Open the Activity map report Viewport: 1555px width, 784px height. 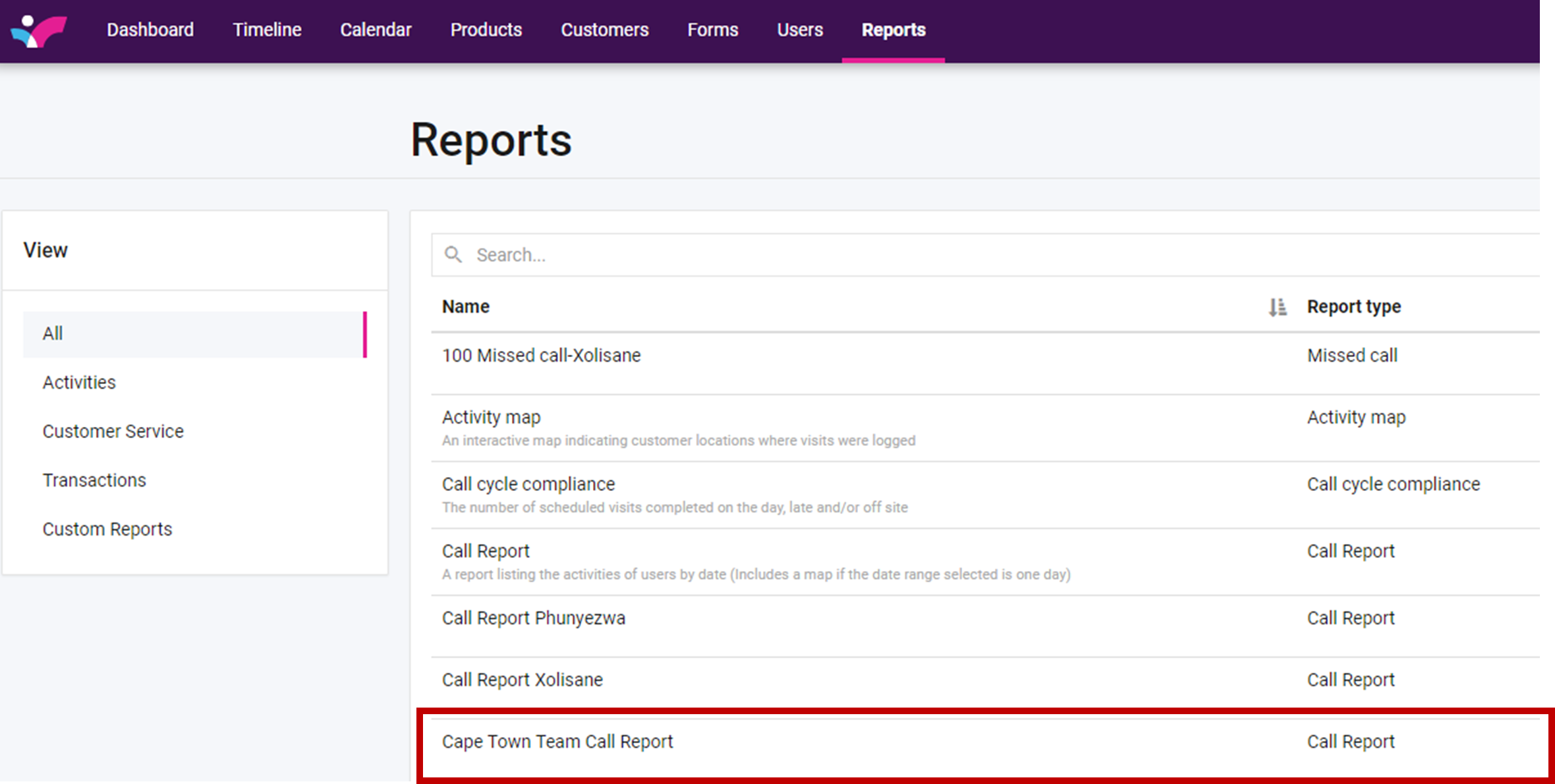click(491, 418)
